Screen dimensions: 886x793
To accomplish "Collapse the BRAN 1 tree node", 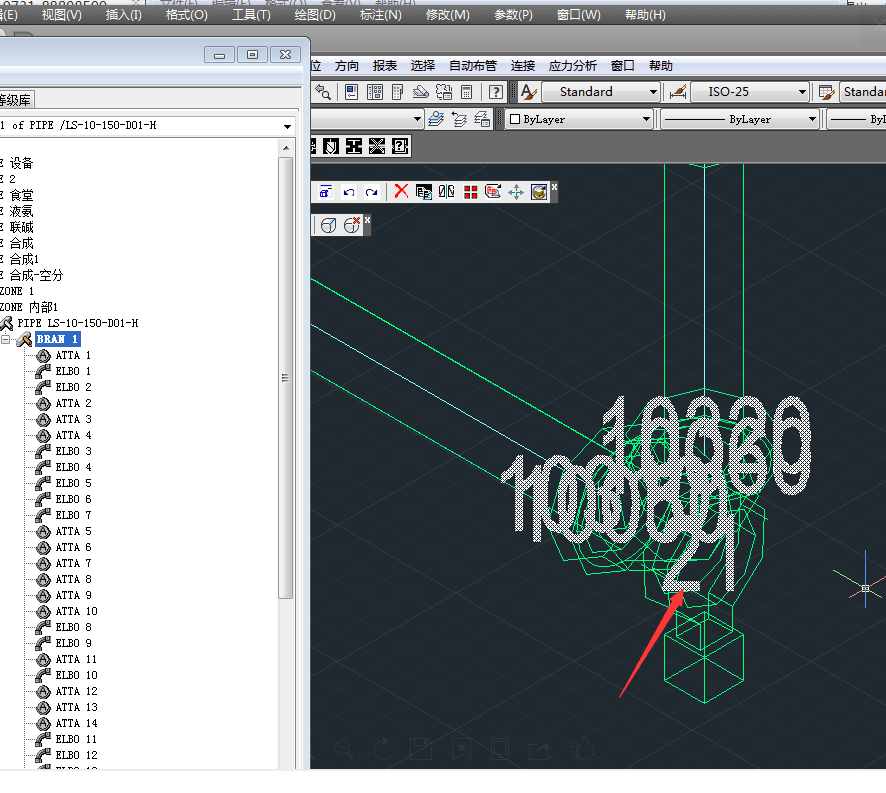I will click(x=6, y=339).
